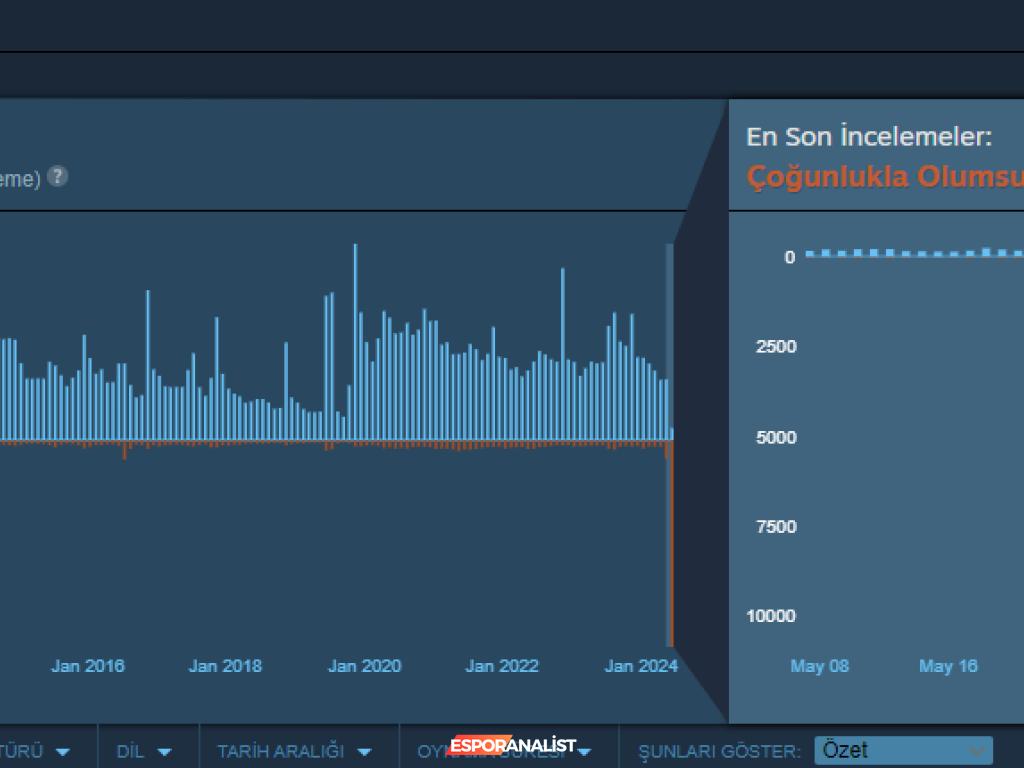The height and width of the screenshot is (768, 1024).
Task: Click the May 08 label on recent chart
Action: [820, 666]
